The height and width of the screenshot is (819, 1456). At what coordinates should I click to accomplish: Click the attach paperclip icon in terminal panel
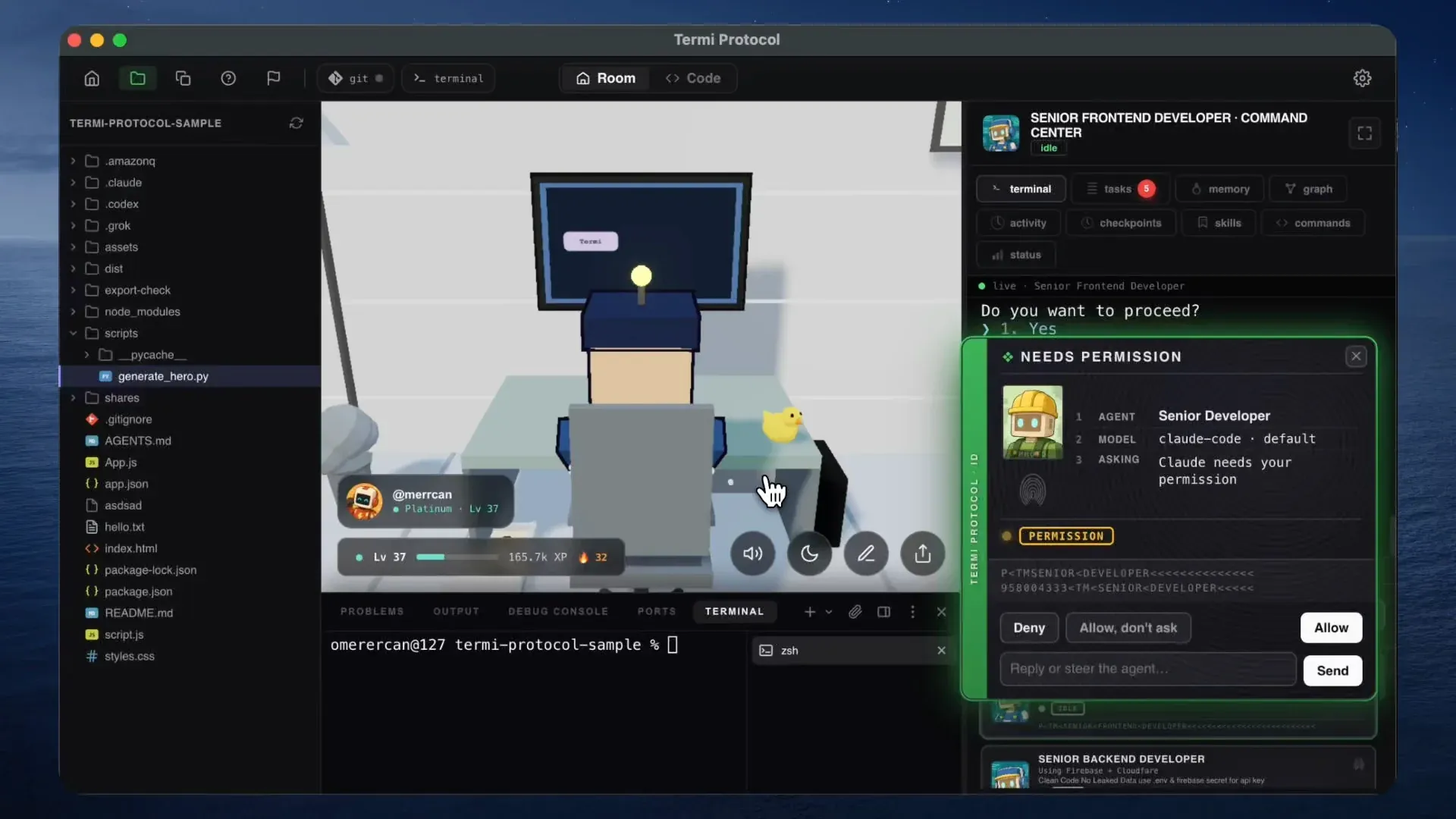coord(855,612)
